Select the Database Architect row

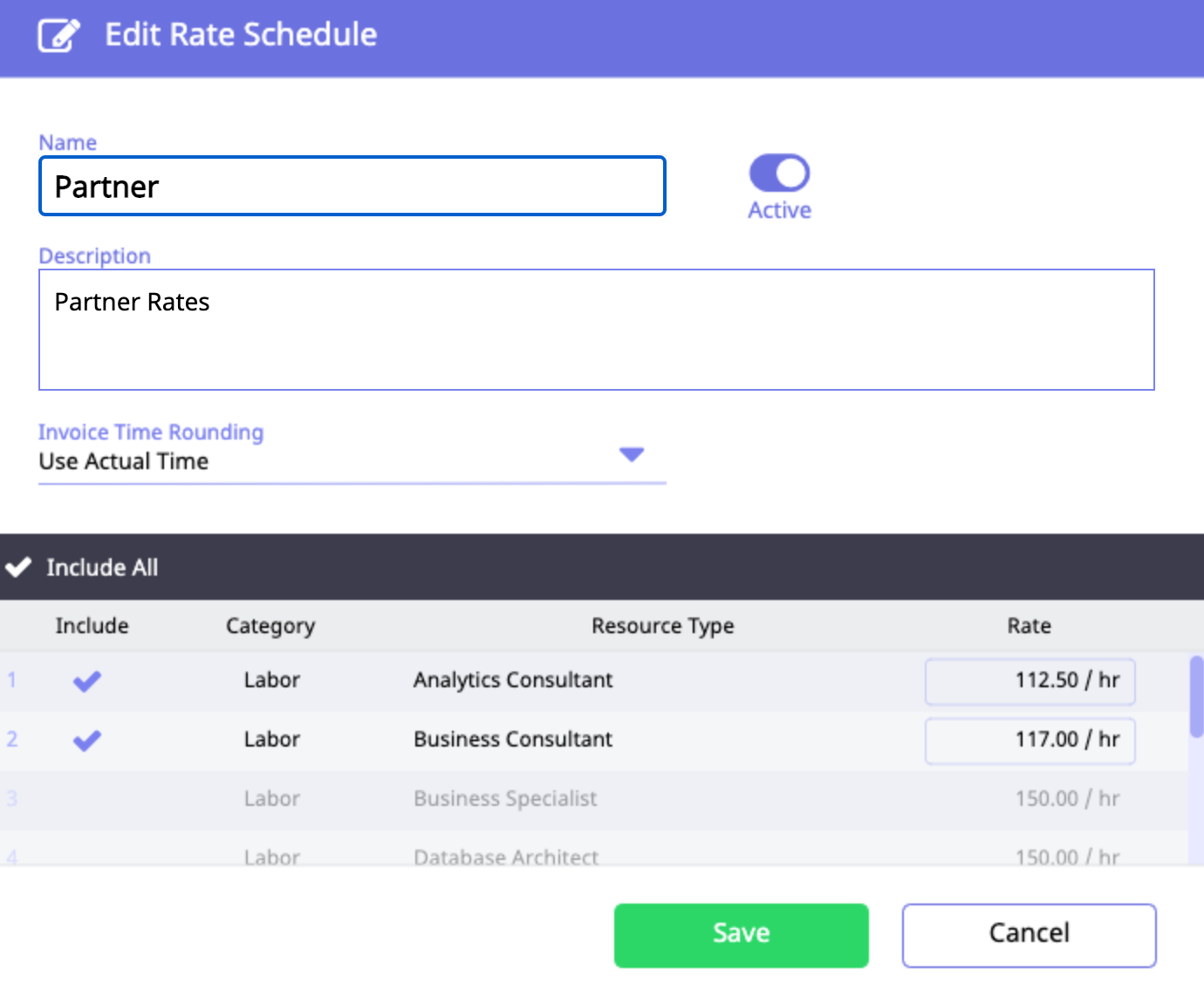pos(506,856)
